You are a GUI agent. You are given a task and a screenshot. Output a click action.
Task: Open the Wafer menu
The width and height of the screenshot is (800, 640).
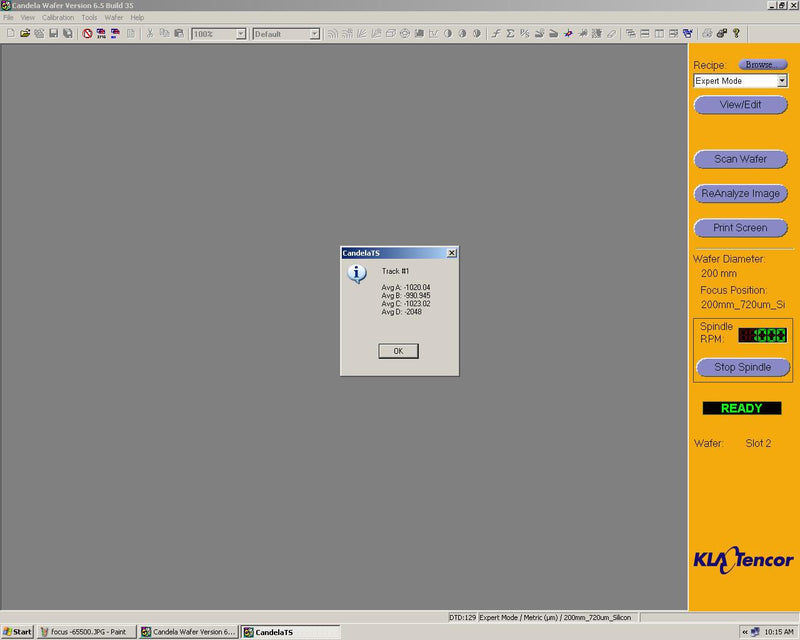[114, 18]
